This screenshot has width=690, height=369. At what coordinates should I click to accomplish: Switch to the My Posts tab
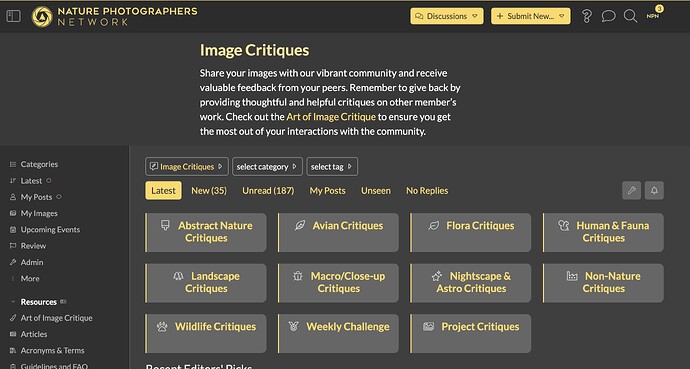327,190
